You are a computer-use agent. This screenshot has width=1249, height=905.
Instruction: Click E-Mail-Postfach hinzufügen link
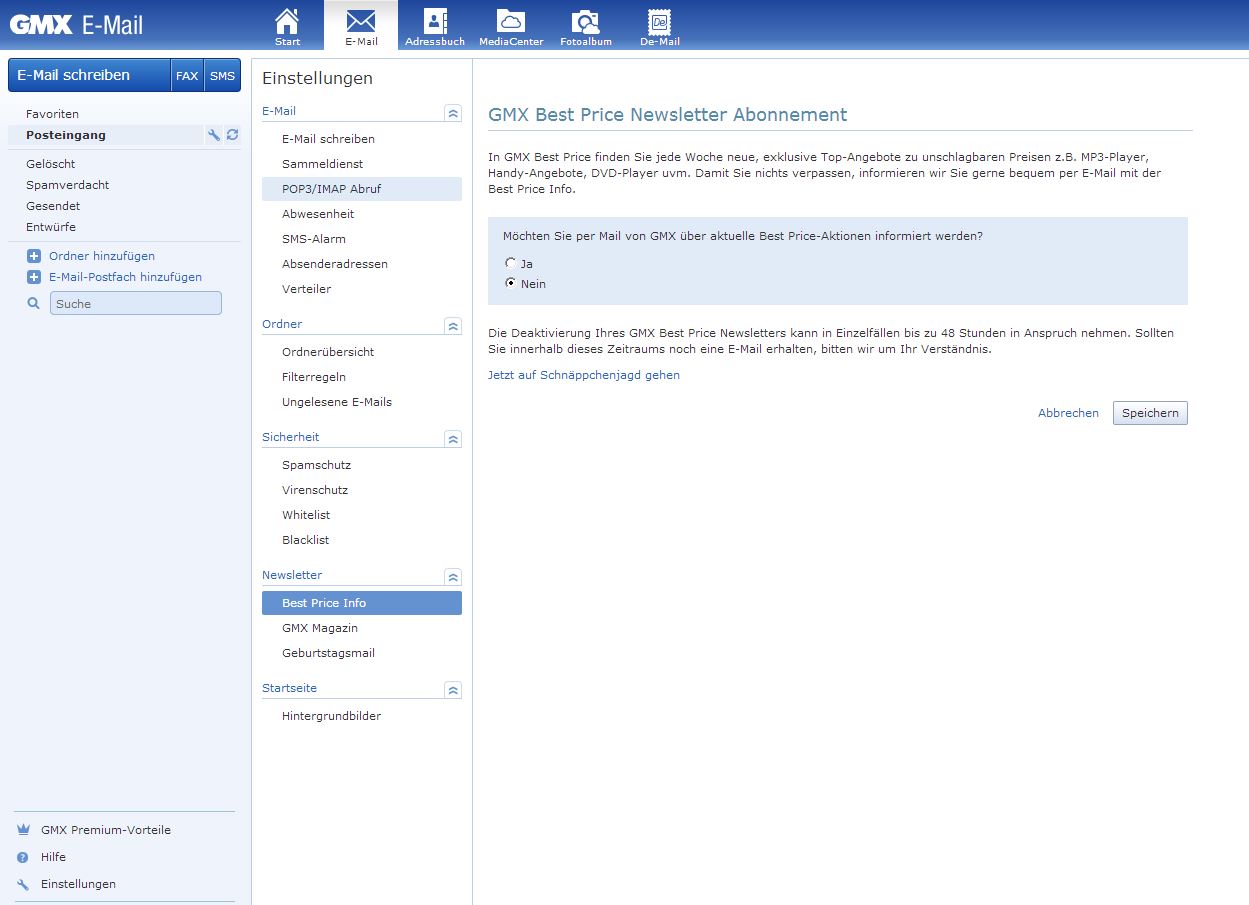click(125, 277)
